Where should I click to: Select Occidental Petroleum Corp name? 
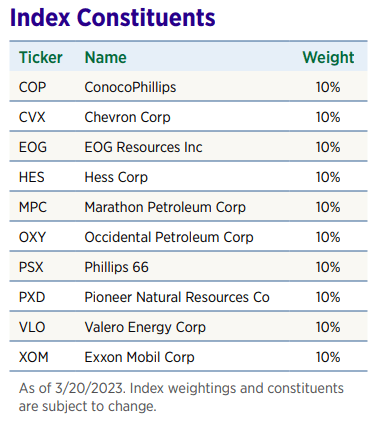click(x=169, y=238)
